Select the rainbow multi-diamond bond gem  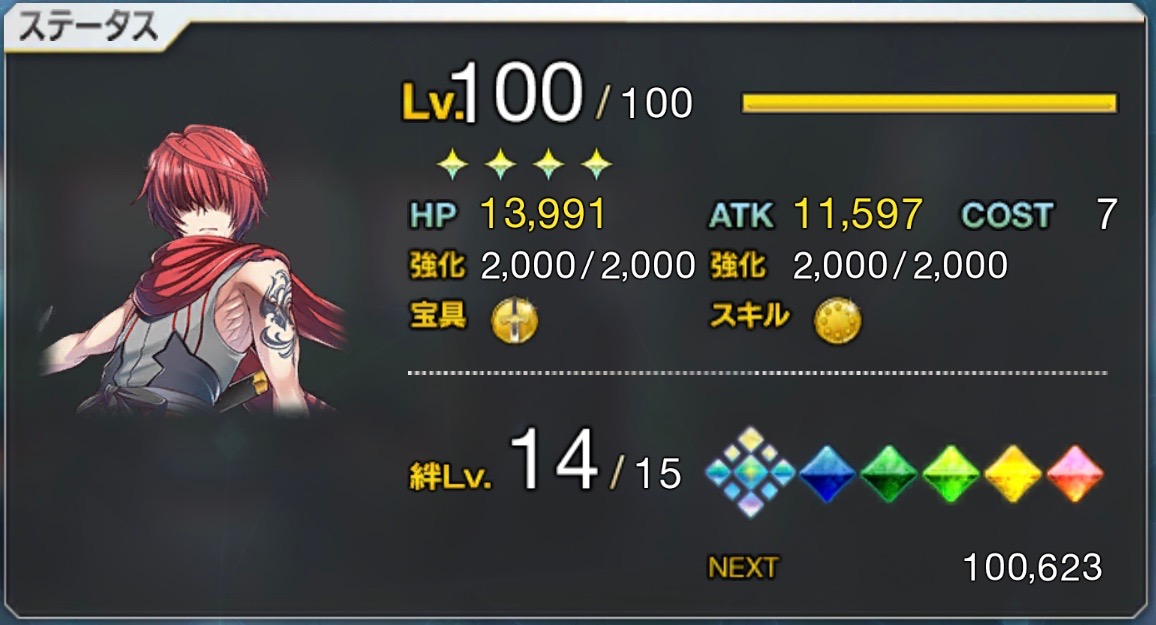[x=750, y=472]
